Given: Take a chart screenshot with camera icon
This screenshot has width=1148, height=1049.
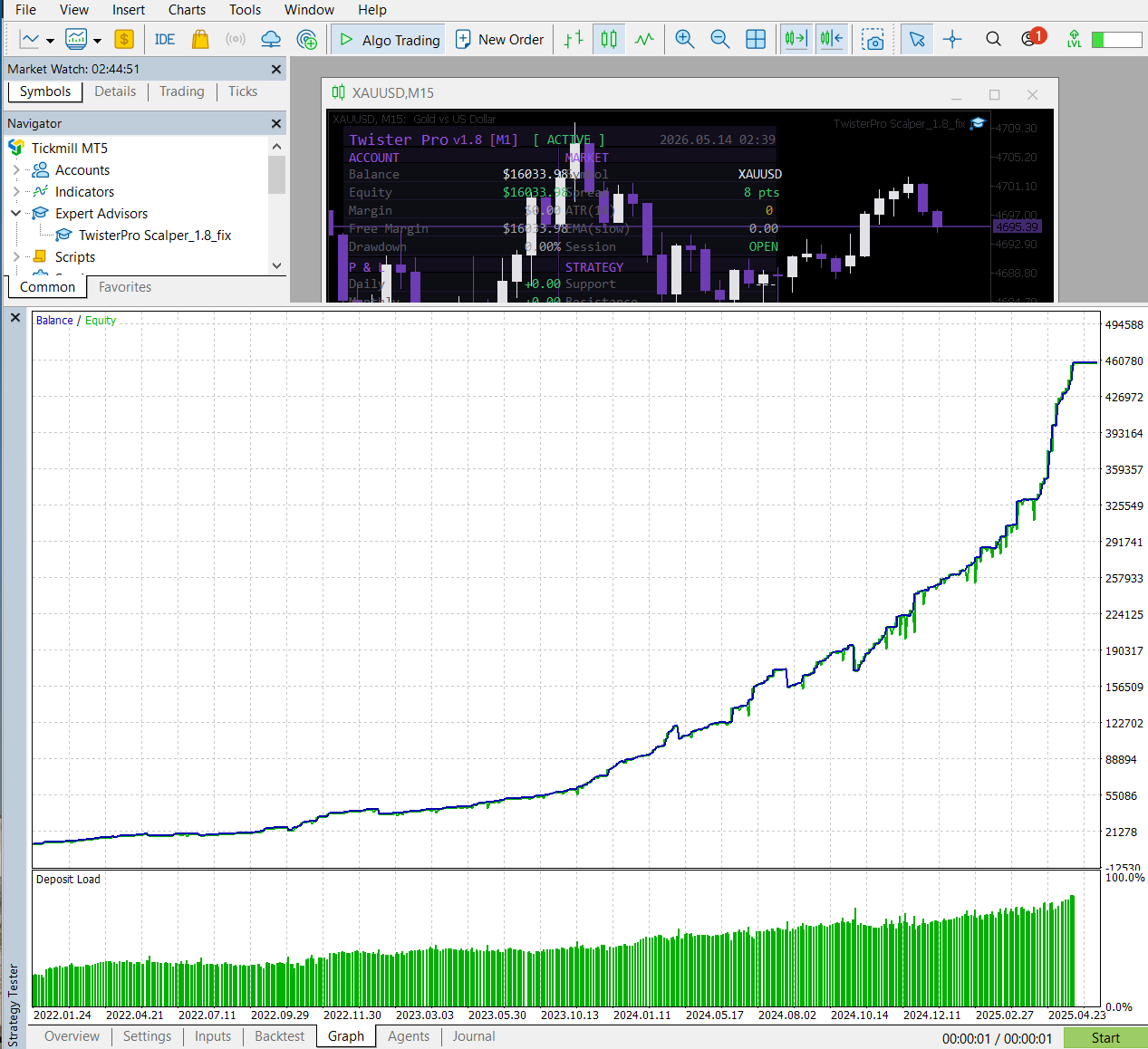Looking at the screenshot, I should pyautogui.click(x=873, y=40).
